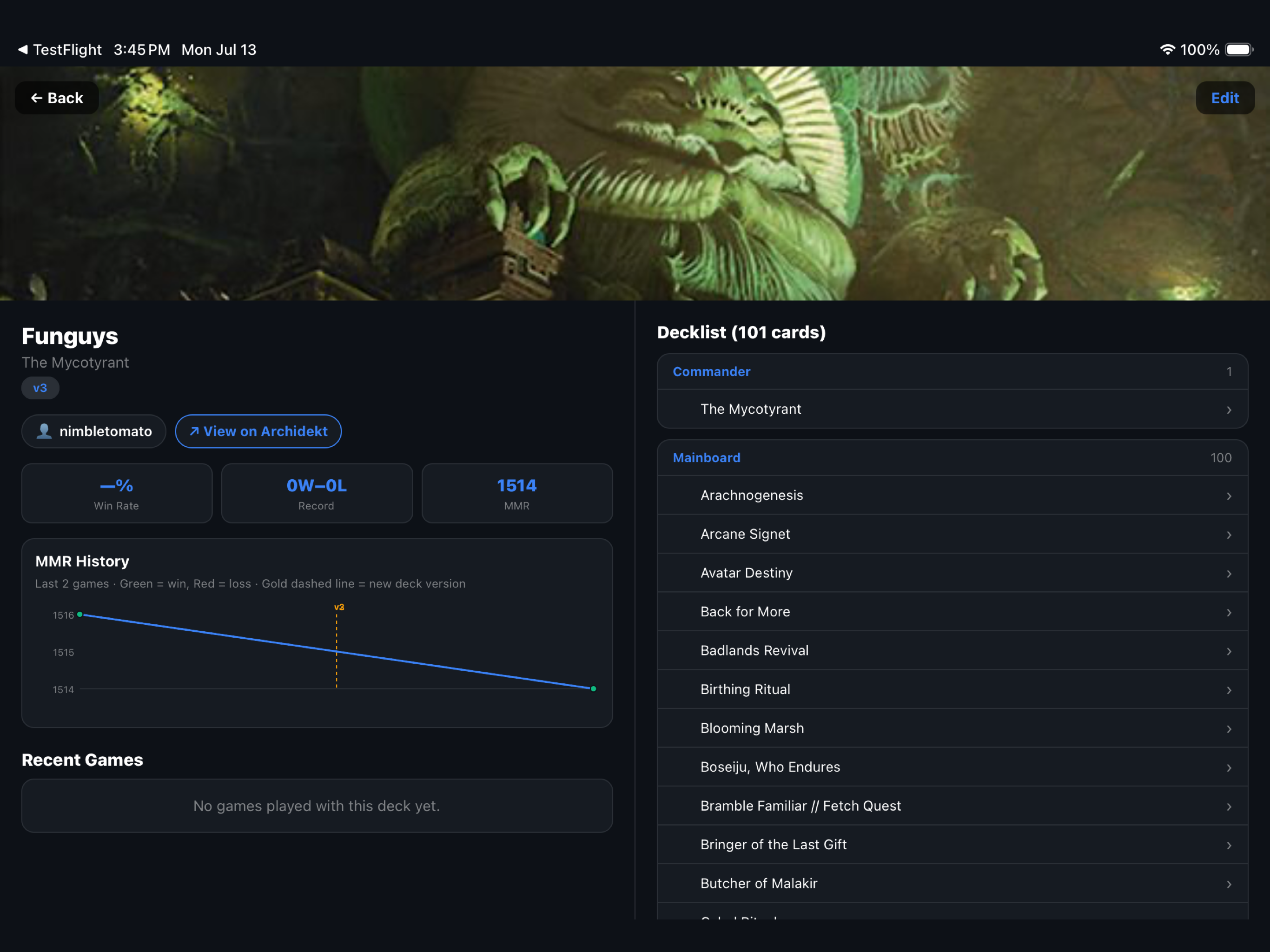Tap the user avatar icon beside nimbletomato
The width and height of the screenshot is (1270, 952).
pos(44,430)
